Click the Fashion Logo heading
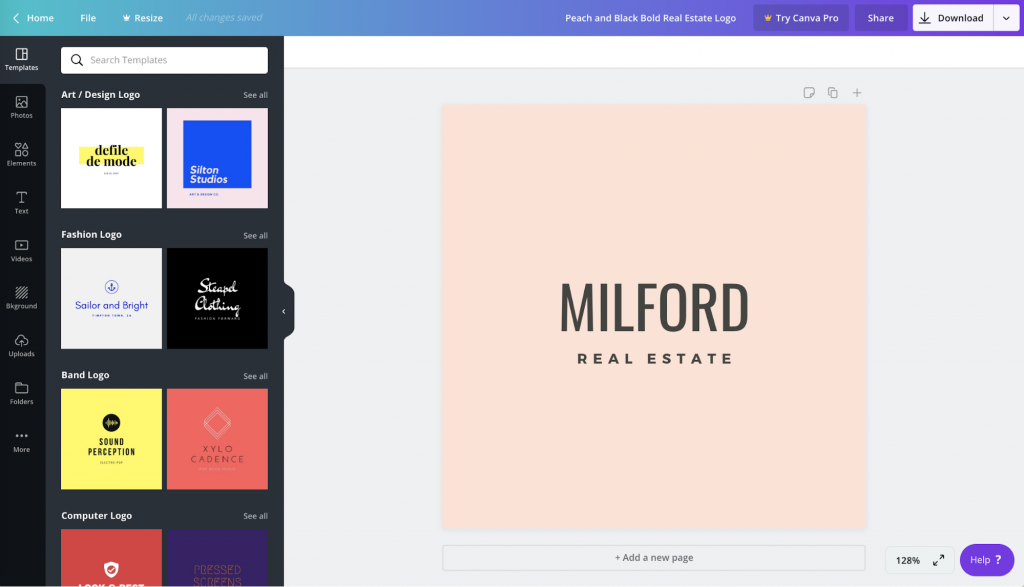1024x587 pixels. [91, 234]
